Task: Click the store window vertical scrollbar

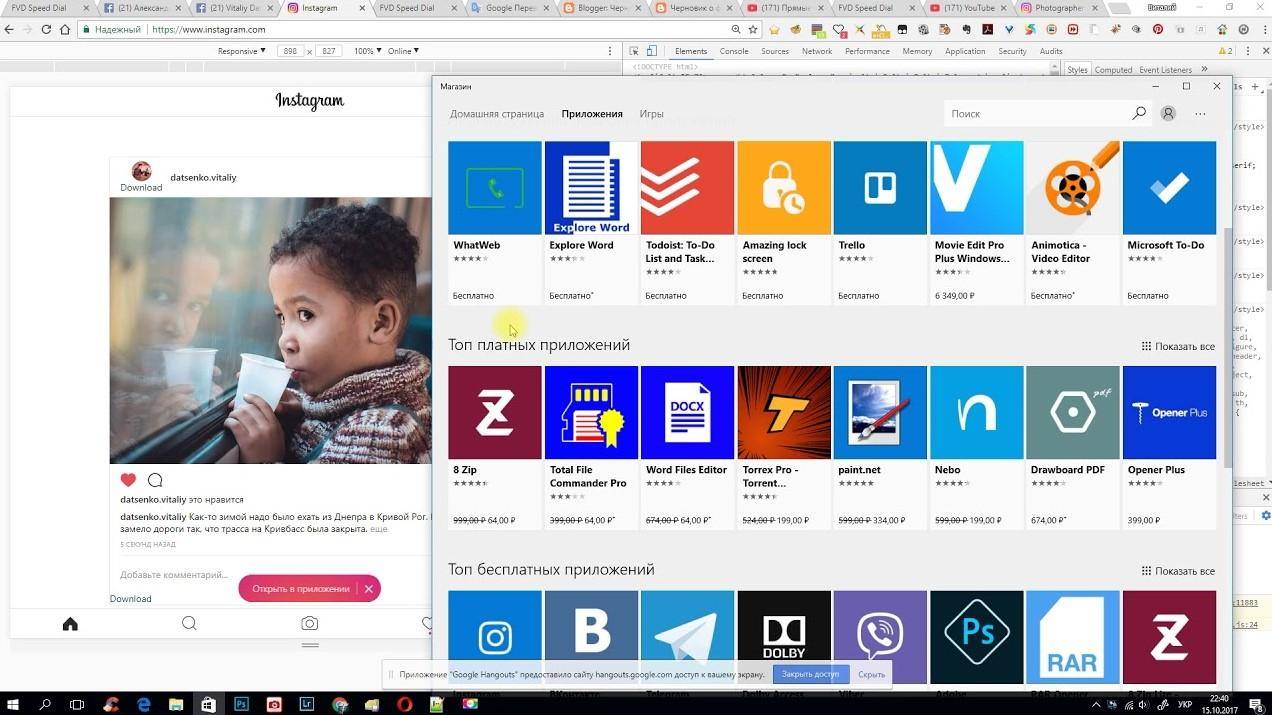Action: 1226,300
